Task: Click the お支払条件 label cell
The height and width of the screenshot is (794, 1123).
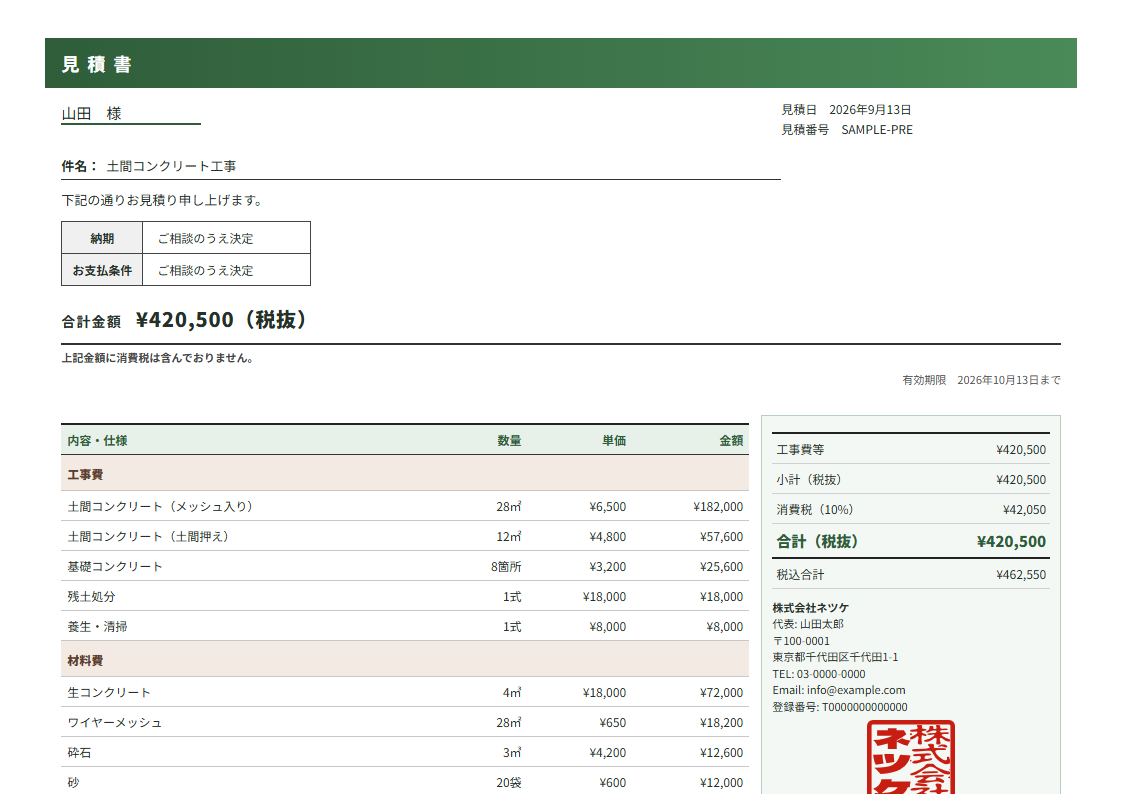Action: point(102,270)
